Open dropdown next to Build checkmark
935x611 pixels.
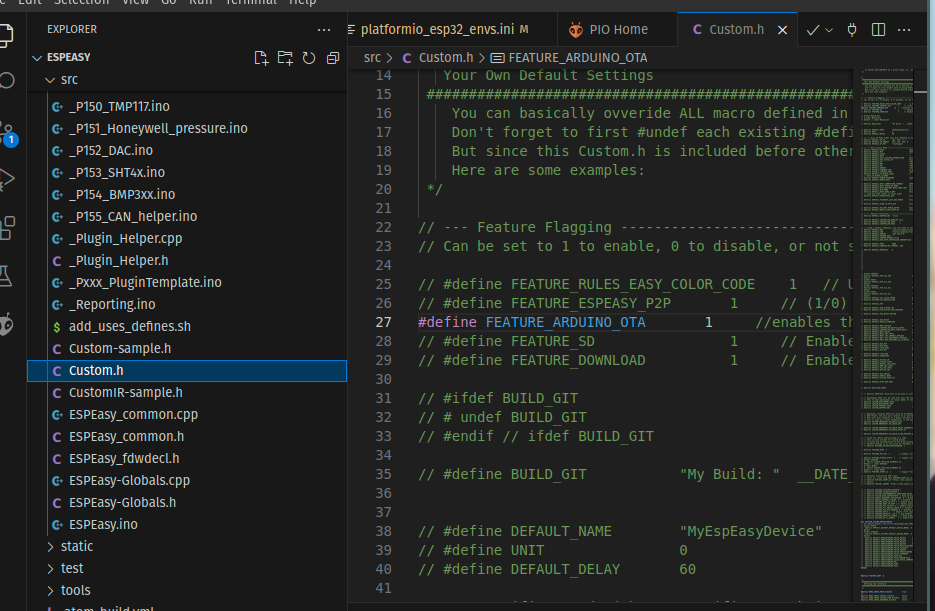829,30
